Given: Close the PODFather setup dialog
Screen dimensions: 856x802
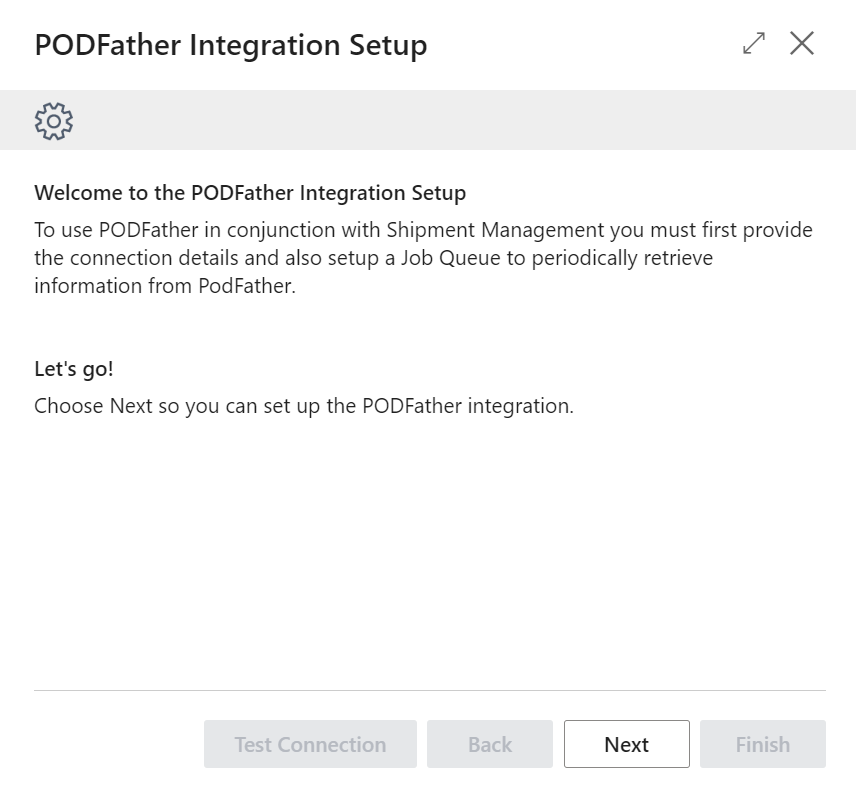Looking at the screenshot, I should tap(802, 44).
